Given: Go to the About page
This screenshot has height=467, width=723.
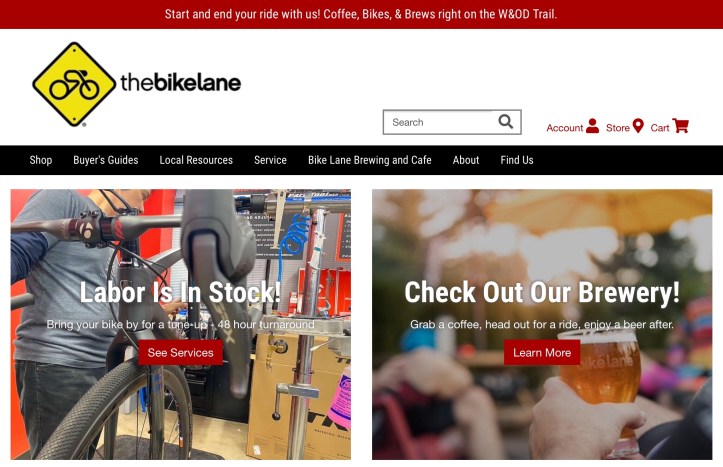Looking at the screenshot, I should tap(466, 160).
